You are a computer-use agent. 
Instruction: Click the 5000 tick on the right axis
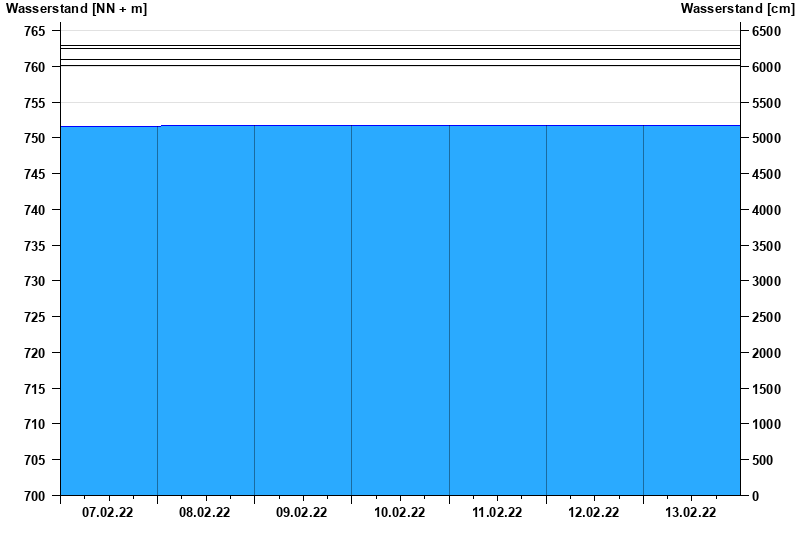pos(767,138)
